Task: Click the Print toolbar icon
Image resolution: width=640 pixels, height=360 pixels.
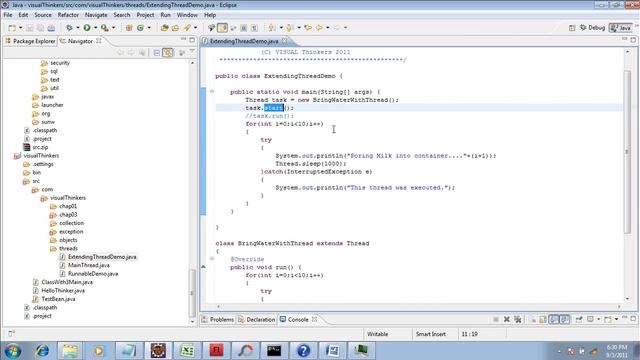Action: 51,28
